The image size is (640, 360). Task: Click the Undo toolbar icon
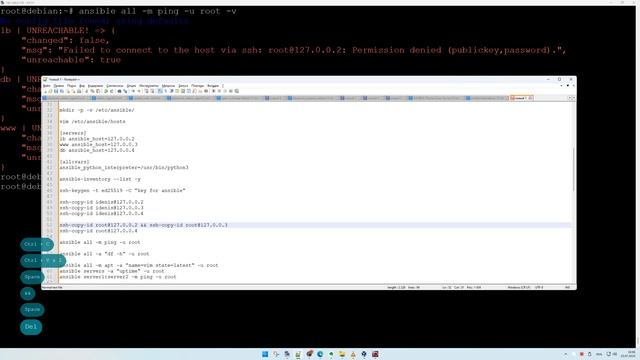click(106, 91)
